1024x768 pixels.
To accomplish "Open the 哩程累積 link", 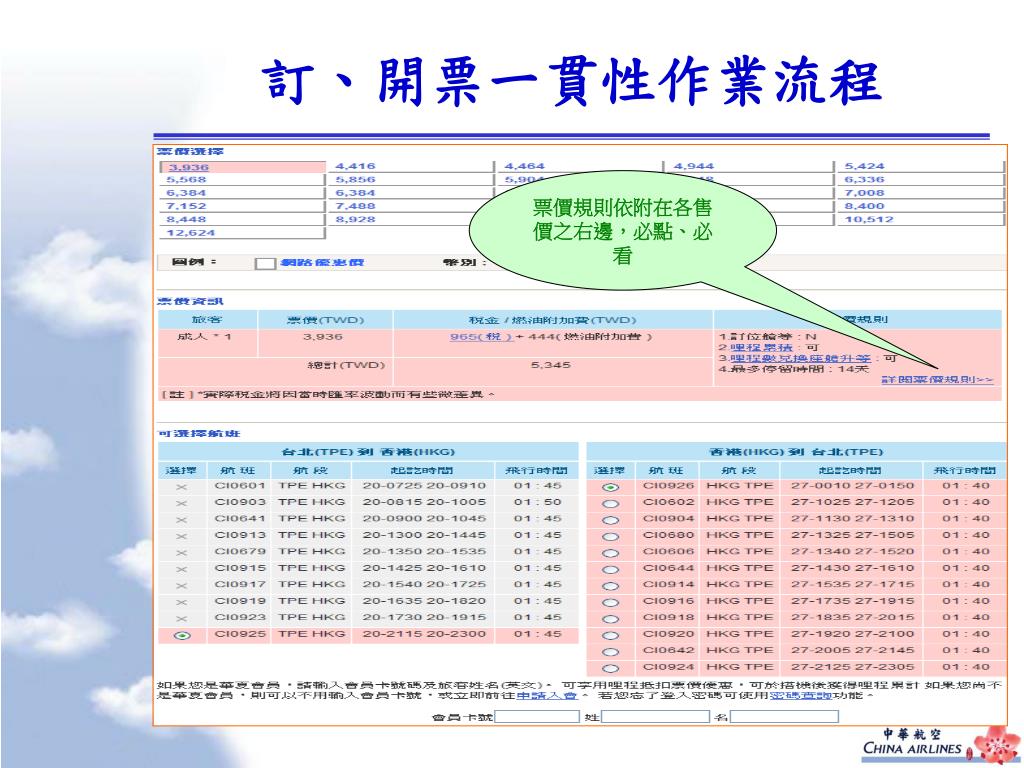I will [761, 347].
